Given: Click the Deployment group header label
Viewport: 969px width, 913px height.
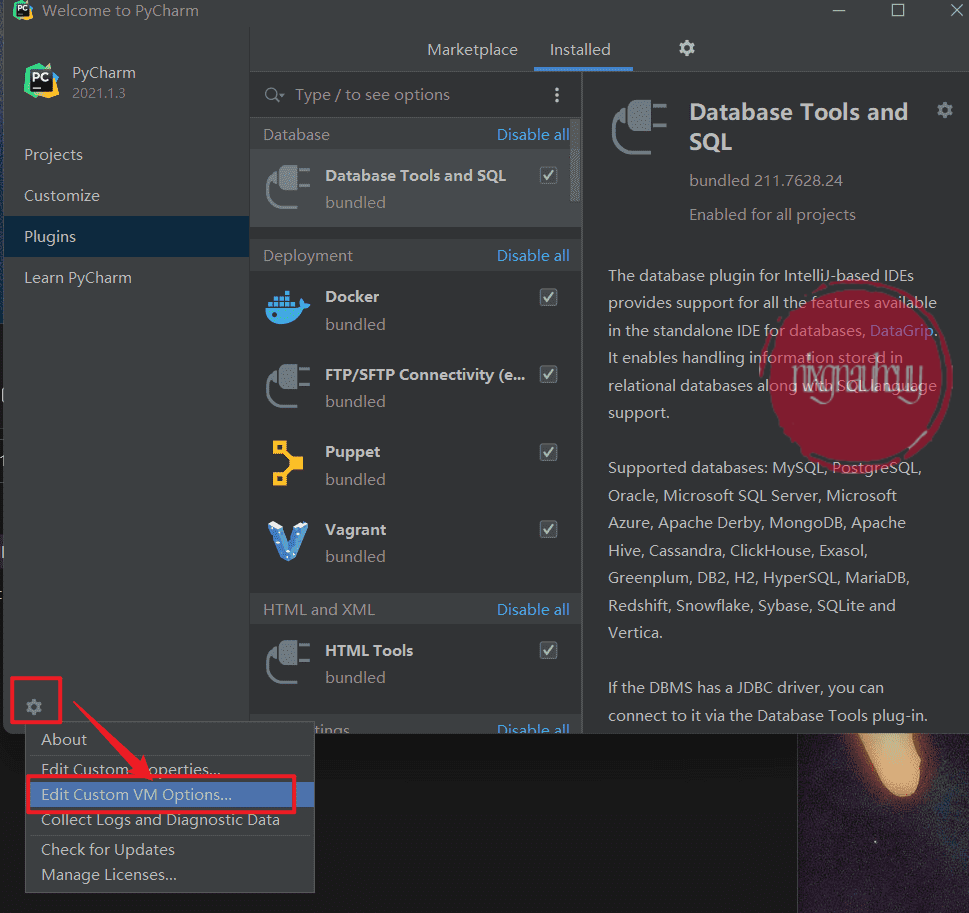Looking at the screenshot, I should pyautogui.click(x=308, y=256).
